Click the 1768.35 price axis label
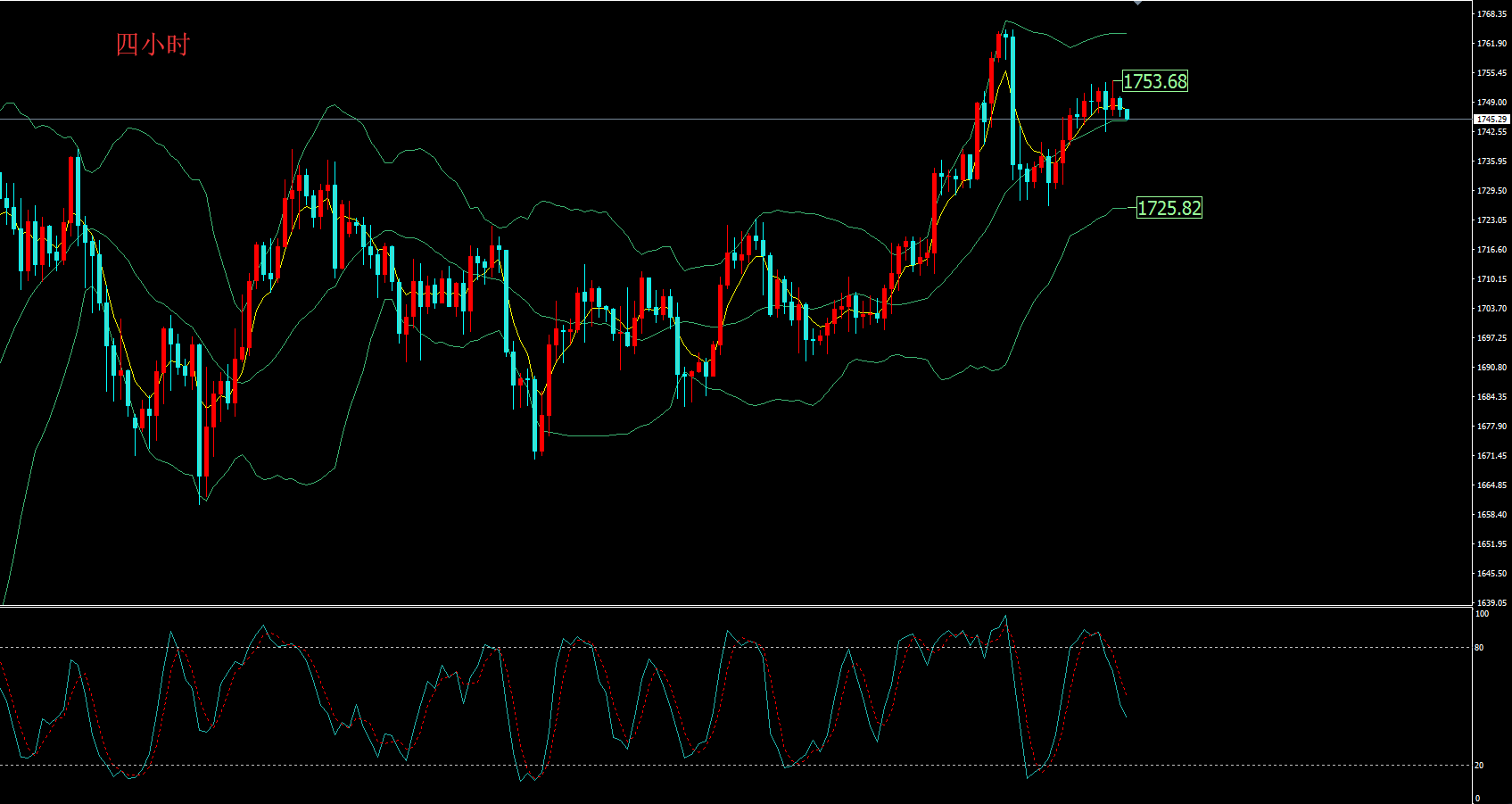Viewport: 1512px width, 804px height. (1491, 14)
